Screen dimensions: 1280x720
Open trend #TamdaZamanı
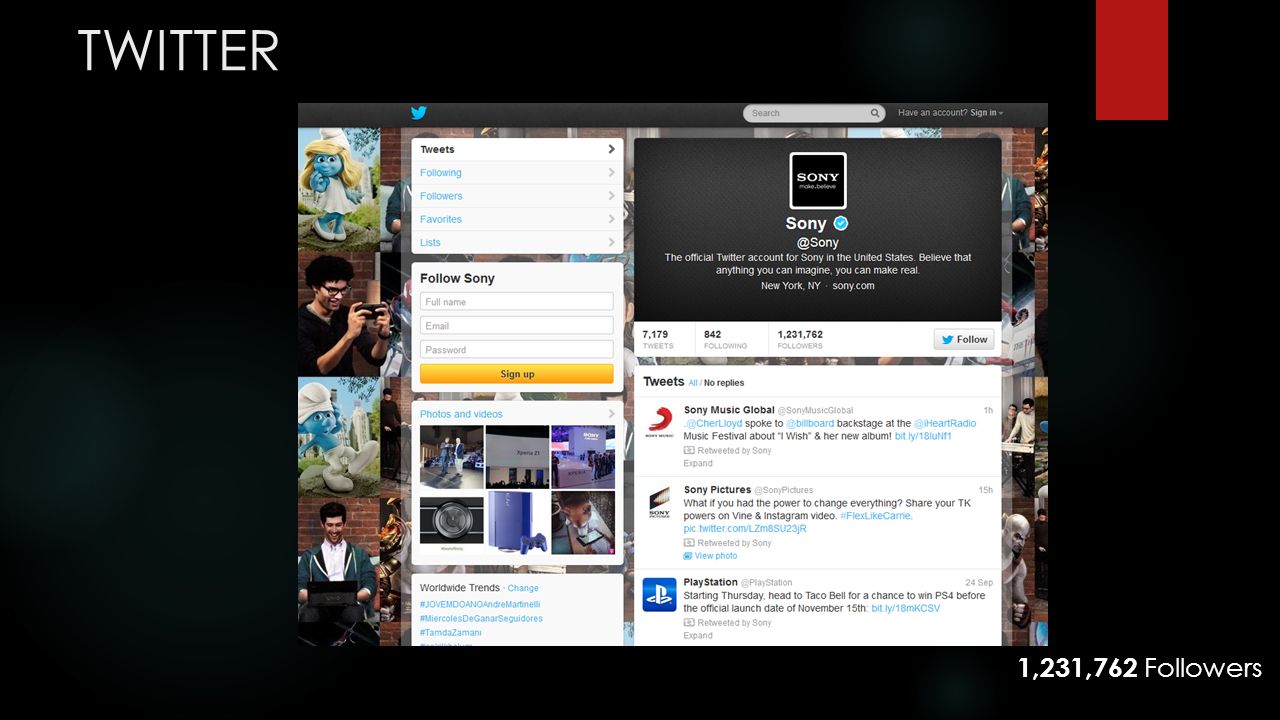[x=451, y=633]
